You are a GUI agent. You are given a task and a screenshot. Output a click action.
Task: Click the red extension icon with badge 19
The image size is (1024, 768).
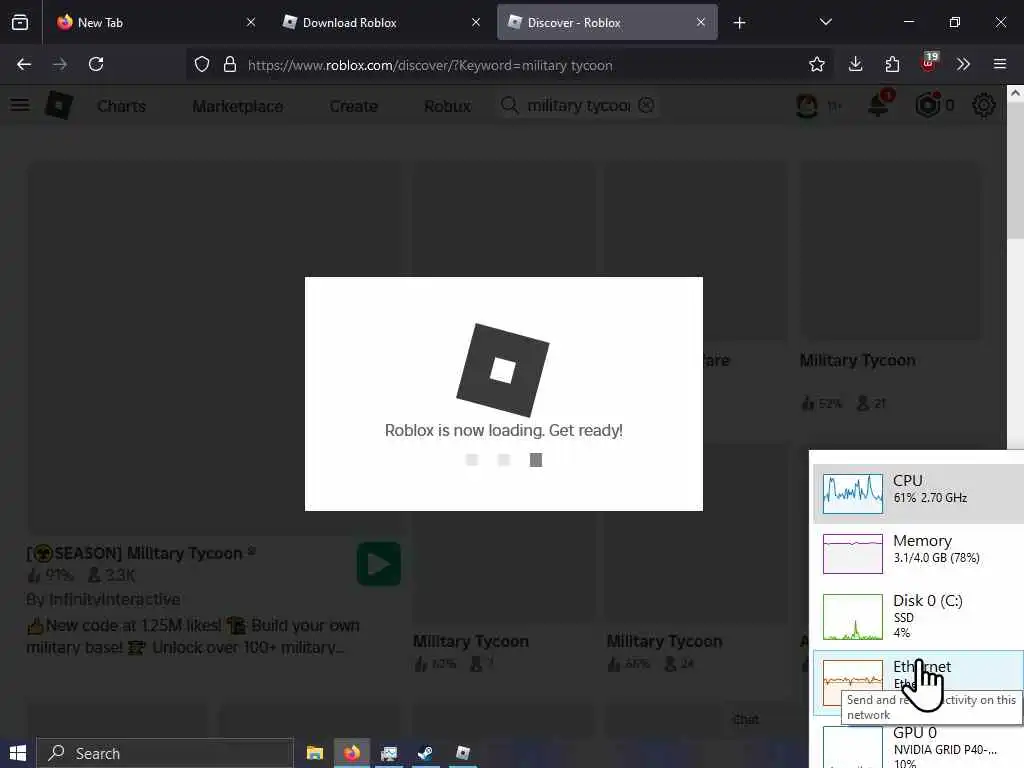pyautogui.click(x=929, y=63)
